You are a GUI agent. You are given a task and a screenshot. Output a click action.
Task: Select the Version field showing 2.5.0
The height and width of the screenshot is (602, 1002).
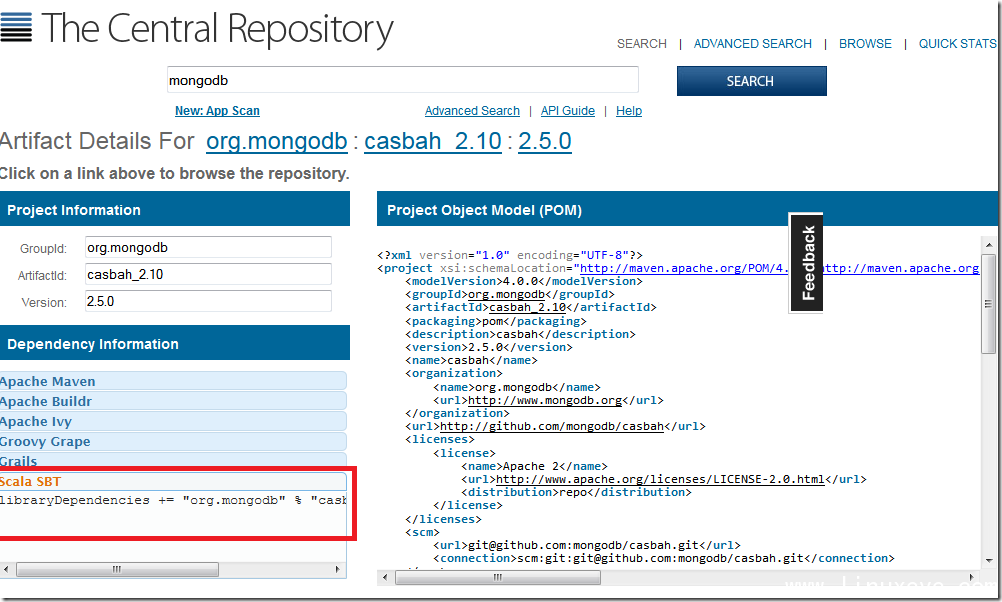pyautogui.click(x=208, y=301)
